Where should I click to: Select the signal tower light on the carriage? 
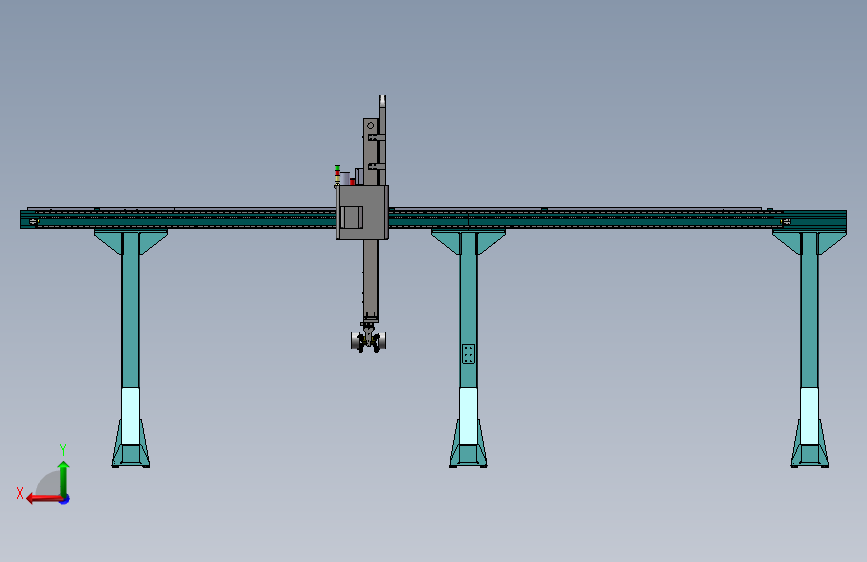337,175
